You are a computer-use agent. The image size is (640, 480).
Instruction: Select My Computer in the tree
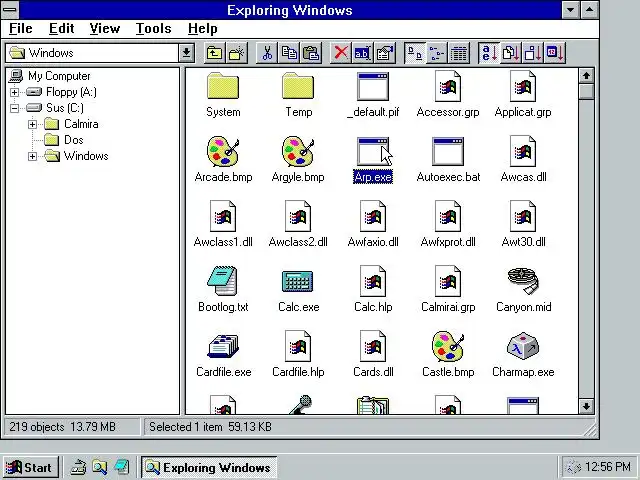(x=59, y=76)
